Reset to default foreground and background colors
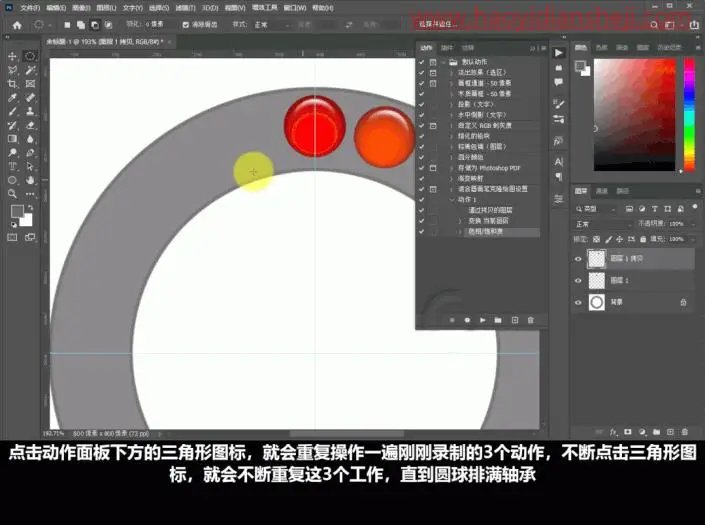Image resolution: width=705 pixels, height=525 pixels. 14,224
